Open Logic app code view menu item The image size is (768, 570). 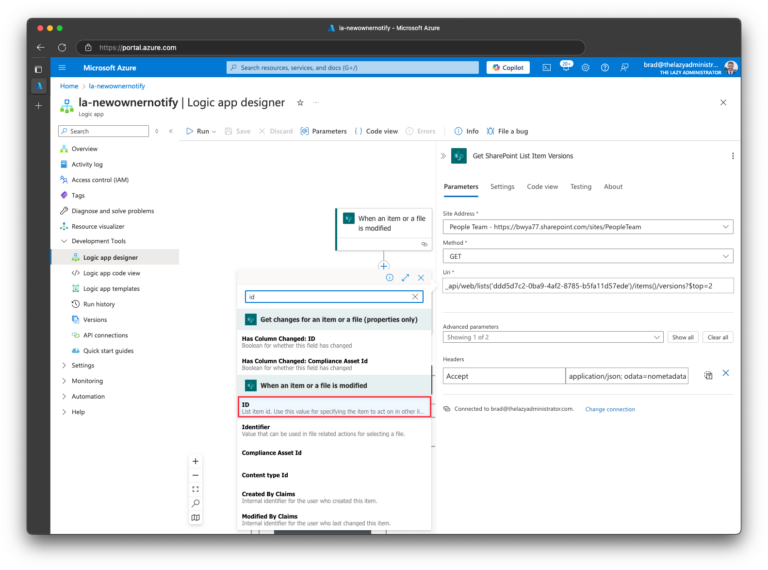[111, 273]
